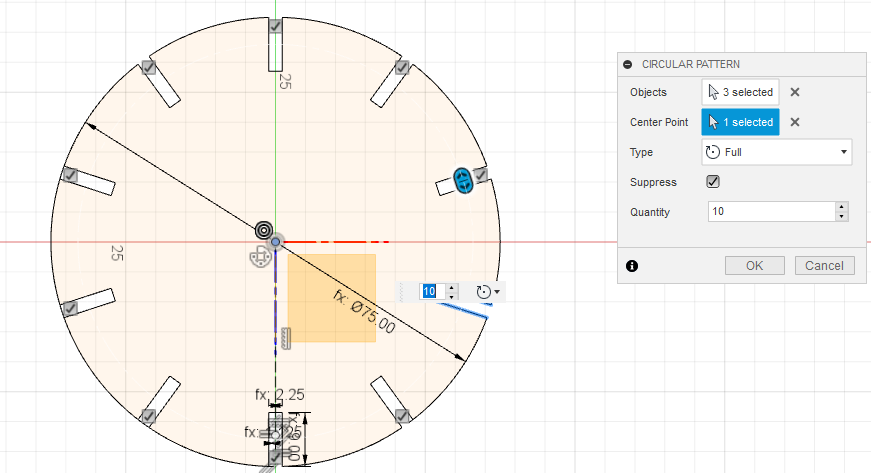Cancel the circular pattern dialog
Viewport: 871px width, 473px height.
click(x=824, y=265)
